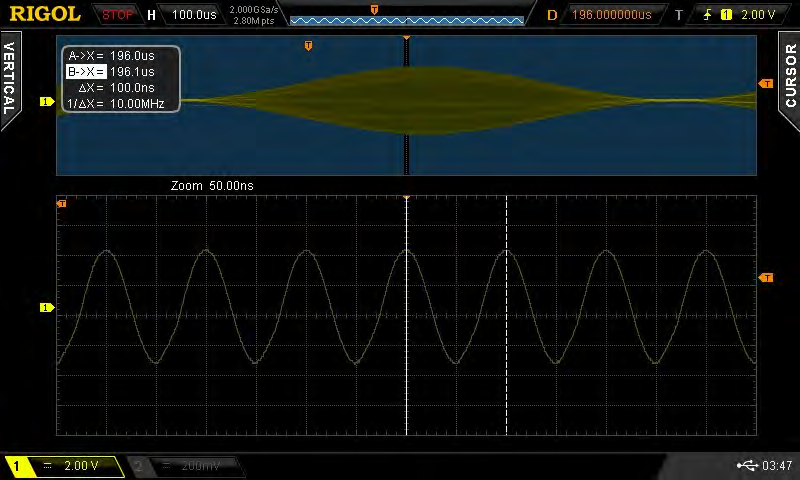The image size is (800, 480).
Task: Click the RIGOL logo
Action: [45, 14]
